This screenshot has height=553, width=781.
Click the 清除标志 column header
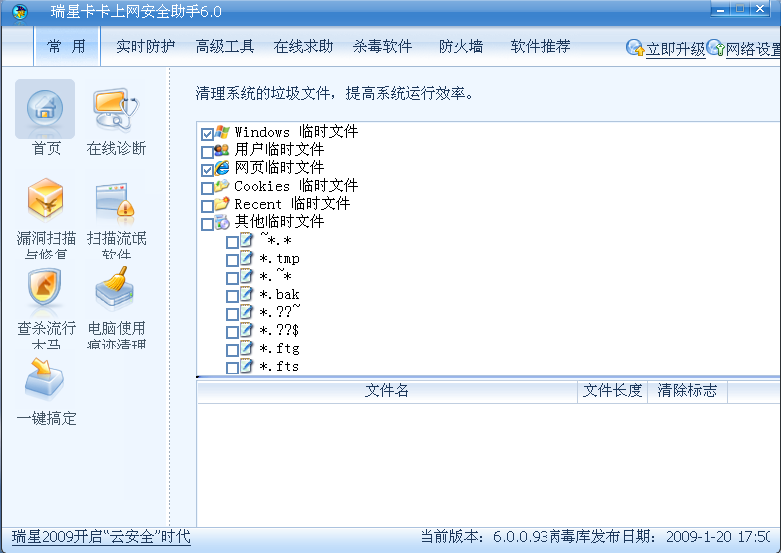(x=687, y=391)
